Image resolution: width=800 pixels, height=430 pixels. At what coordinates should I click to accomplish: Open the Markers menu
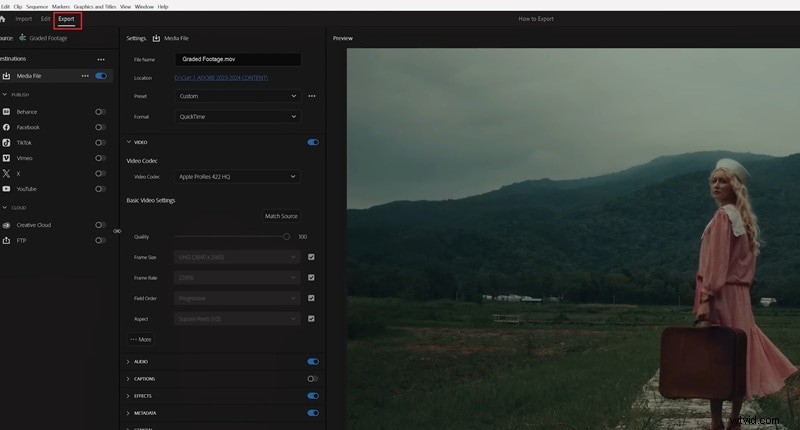click(x=61, y=7)
